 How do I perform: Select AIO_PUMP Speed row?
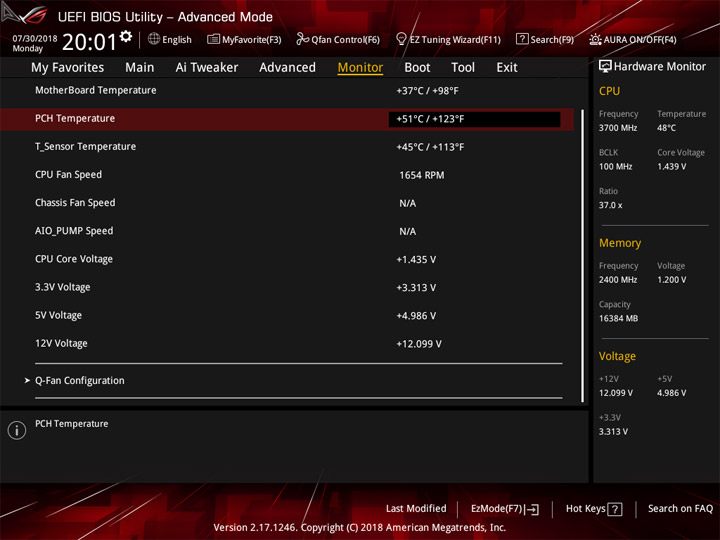(x=287, y=231)
